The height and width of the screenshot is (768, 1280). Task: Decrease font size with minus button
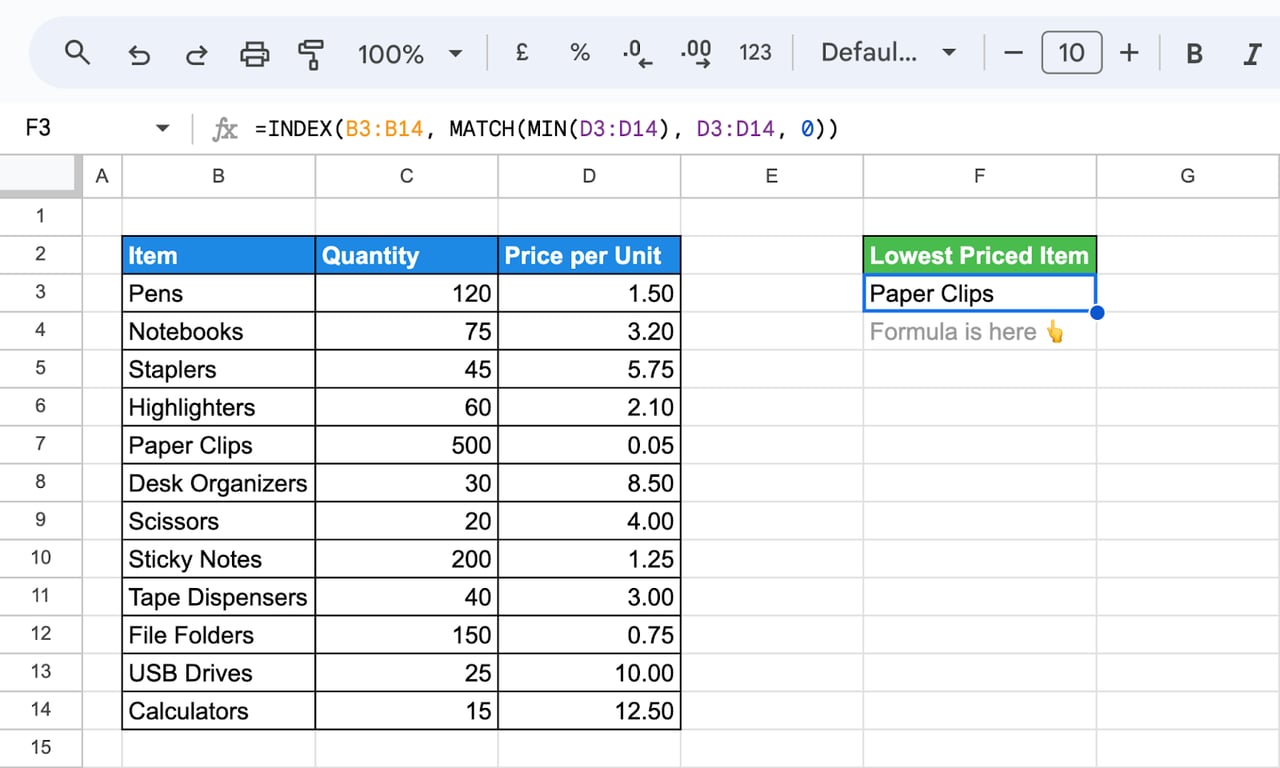coord(1014,54)
